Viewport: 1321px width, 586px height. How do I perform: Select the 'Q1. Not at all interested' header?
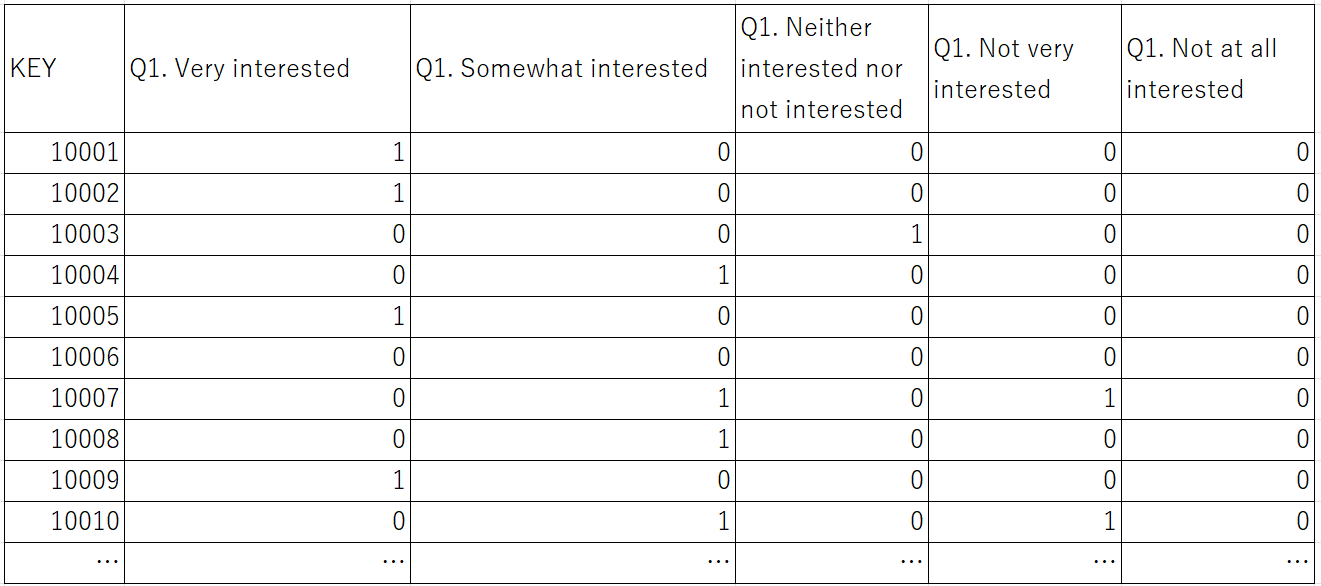pos(1217,69)
